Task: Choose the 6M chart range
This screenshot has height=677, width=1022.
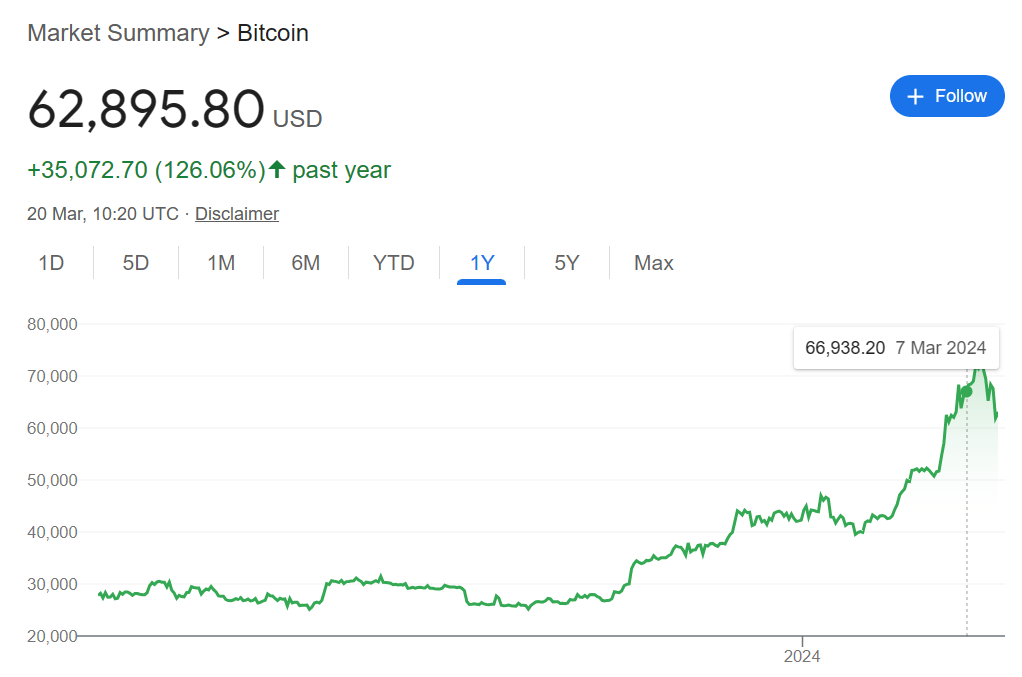Action: pyautogui.click(x=306, y=263)
